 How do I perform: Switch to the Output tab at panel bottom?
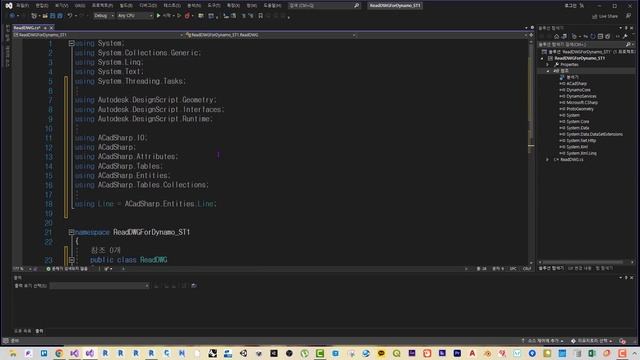pos(39,331)
